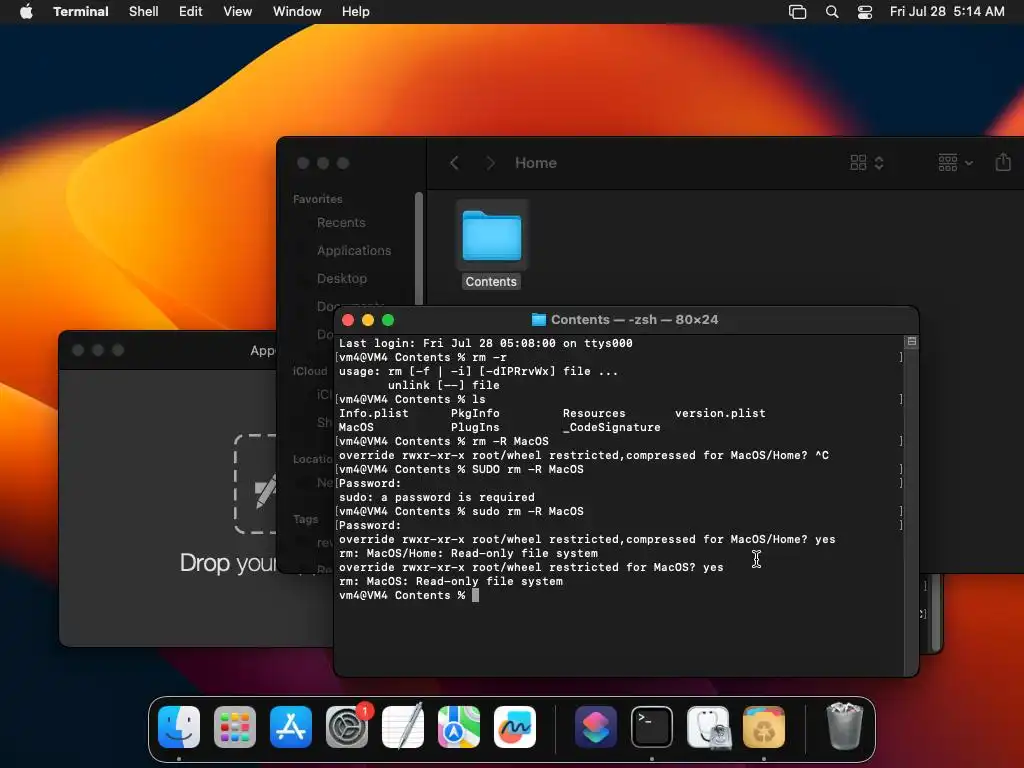Click the Terminal prompt cursor line

click(409, 596)
